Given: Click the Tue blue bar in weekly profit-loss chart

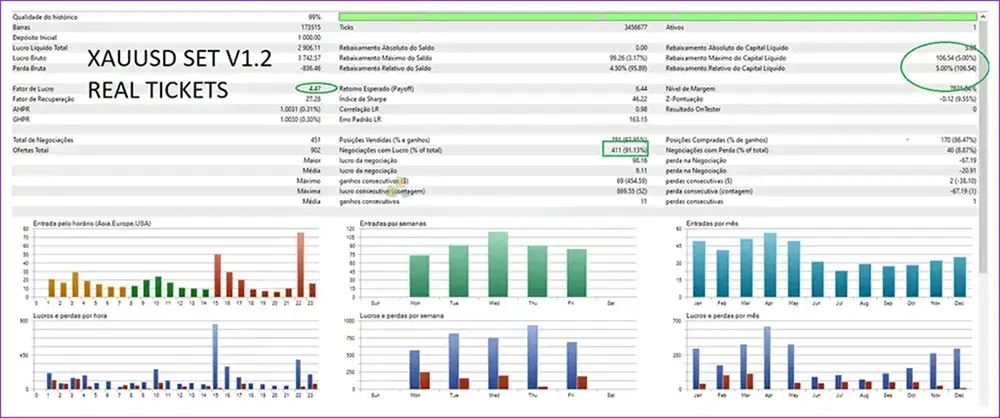Looking at the screenshot, I should point(455,361).
